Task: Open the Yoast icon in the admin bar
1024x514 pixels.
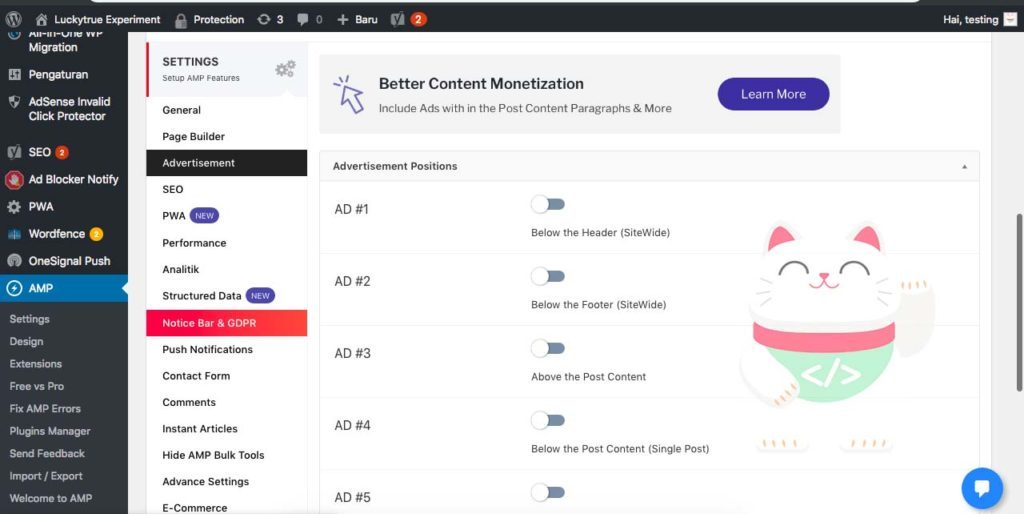Action: coord(398,20)
